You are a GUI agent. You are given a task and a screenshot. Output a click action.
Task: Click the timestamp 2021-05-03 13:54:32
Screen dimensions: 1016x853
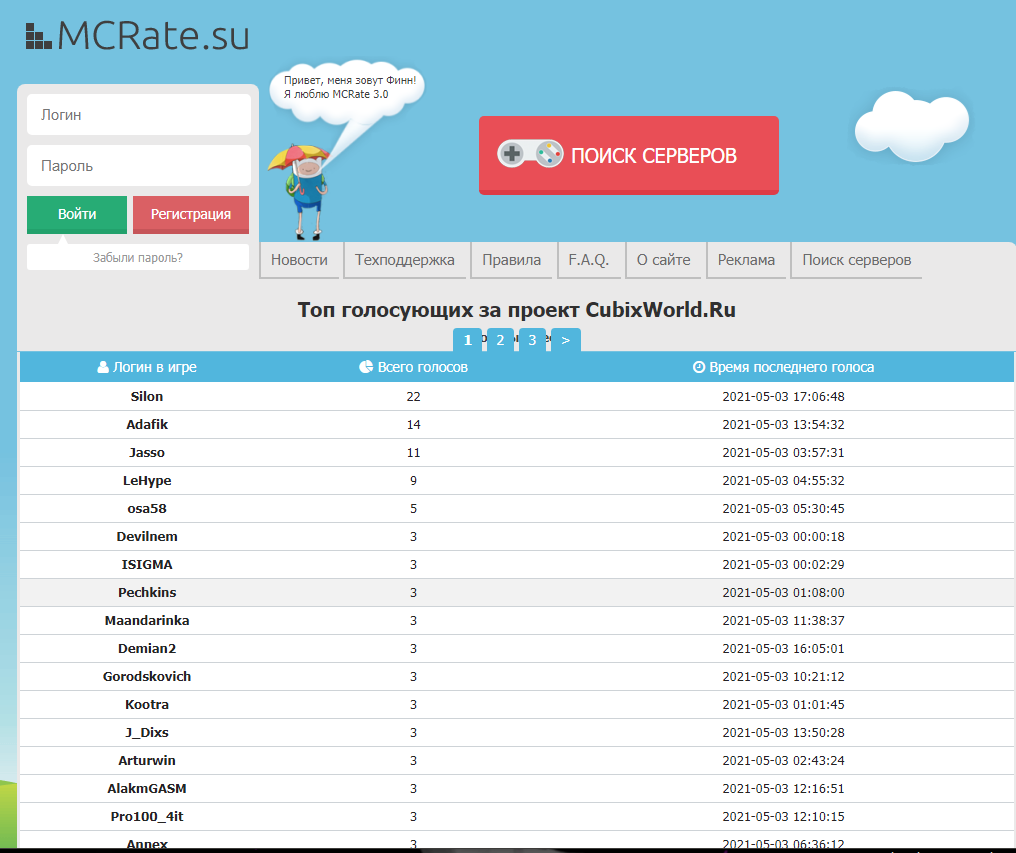[x=783, y=425]
